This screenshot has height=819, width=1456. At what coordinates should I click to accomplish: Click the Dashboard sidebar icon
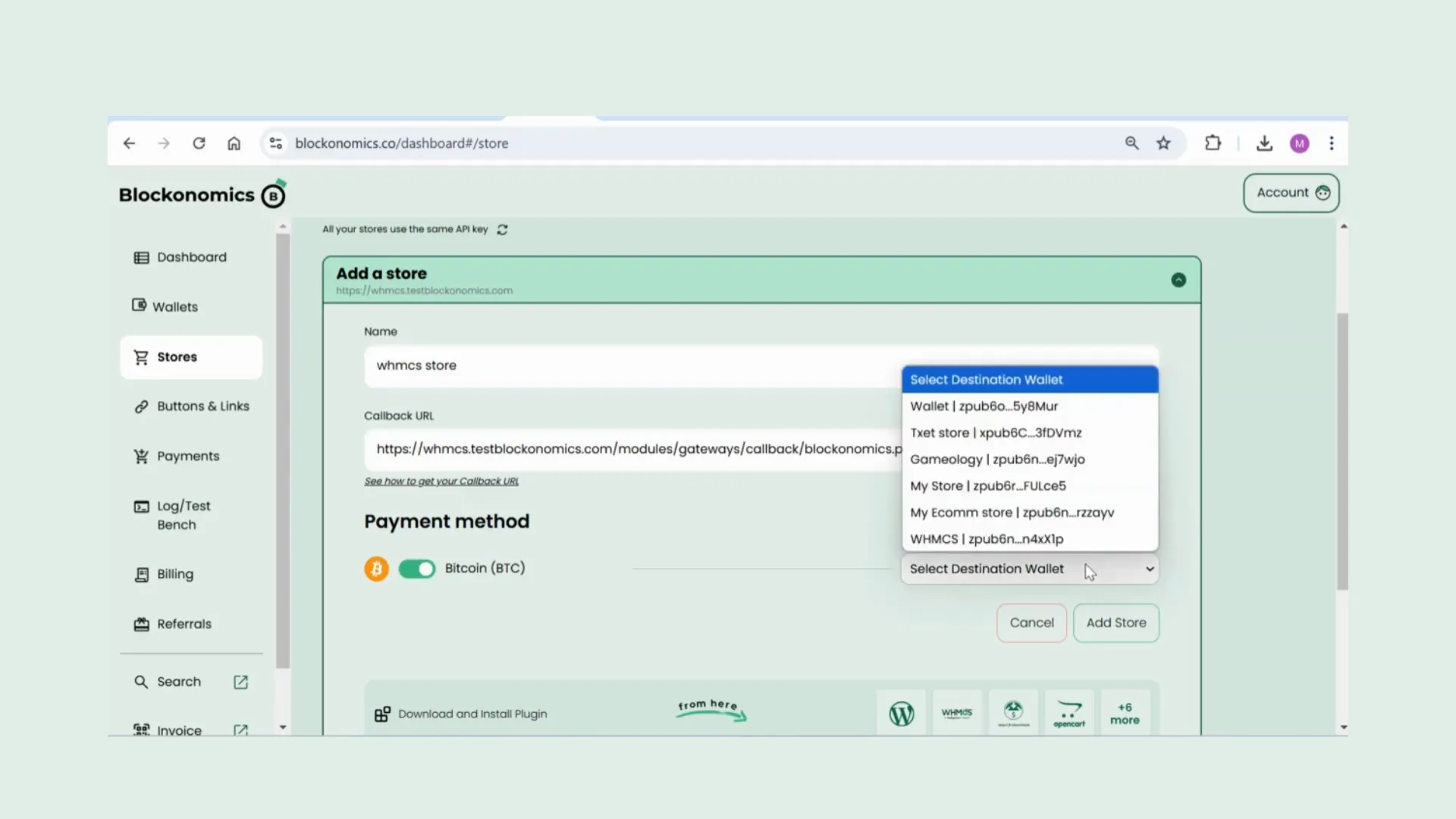click(141, 256)
